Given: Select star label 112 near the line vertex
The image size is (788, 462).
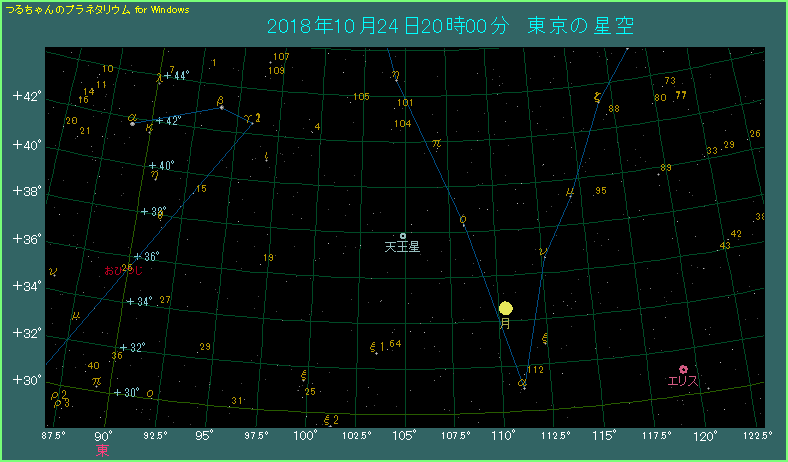Looking at the screenshot, I should (535, 370).
